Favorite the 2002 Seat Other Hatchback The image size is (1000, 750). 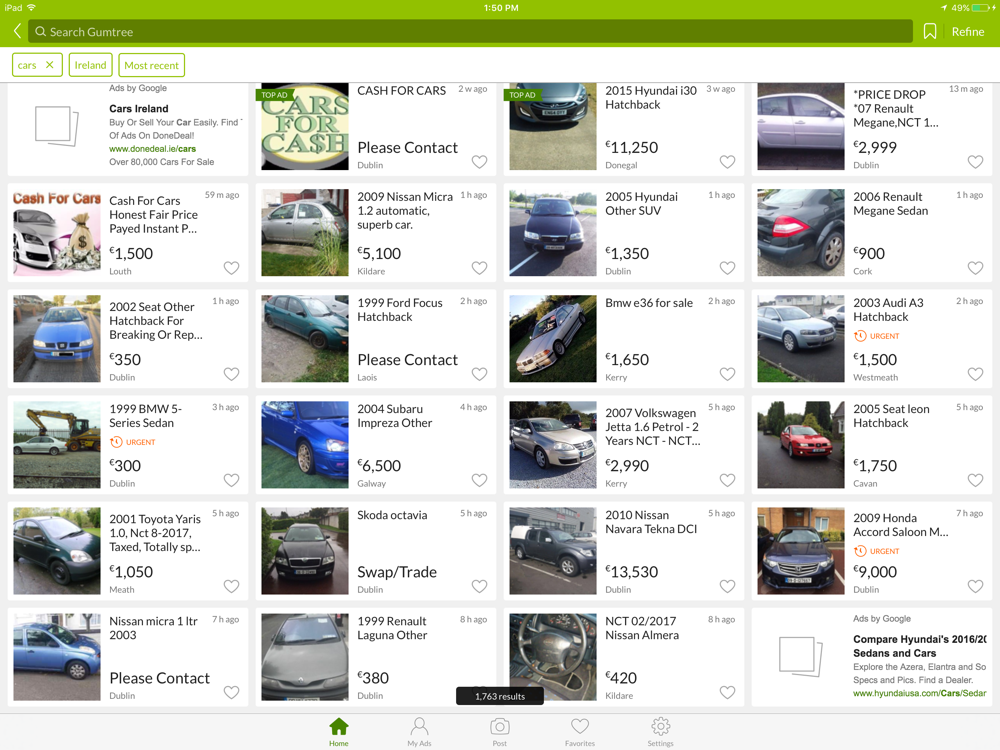[x=232, y=374]
